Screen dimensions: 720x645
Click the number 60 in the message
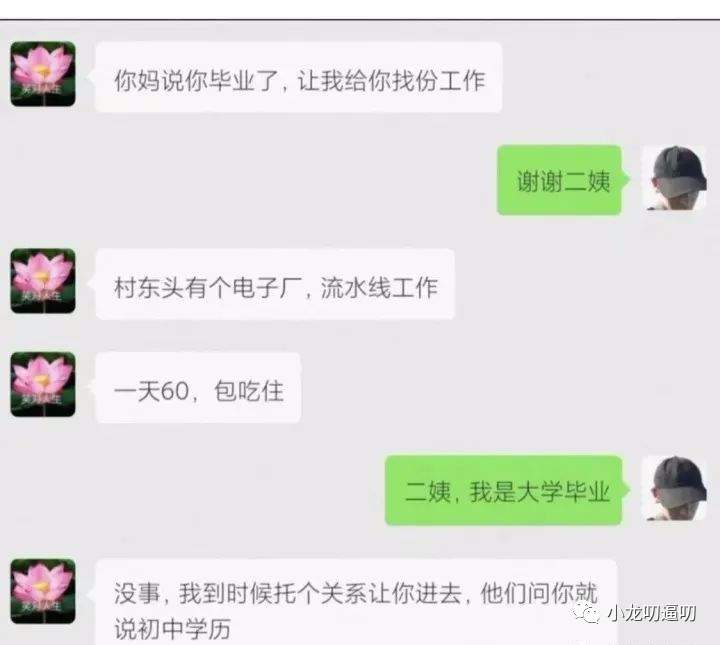click(x=175, y=392)
